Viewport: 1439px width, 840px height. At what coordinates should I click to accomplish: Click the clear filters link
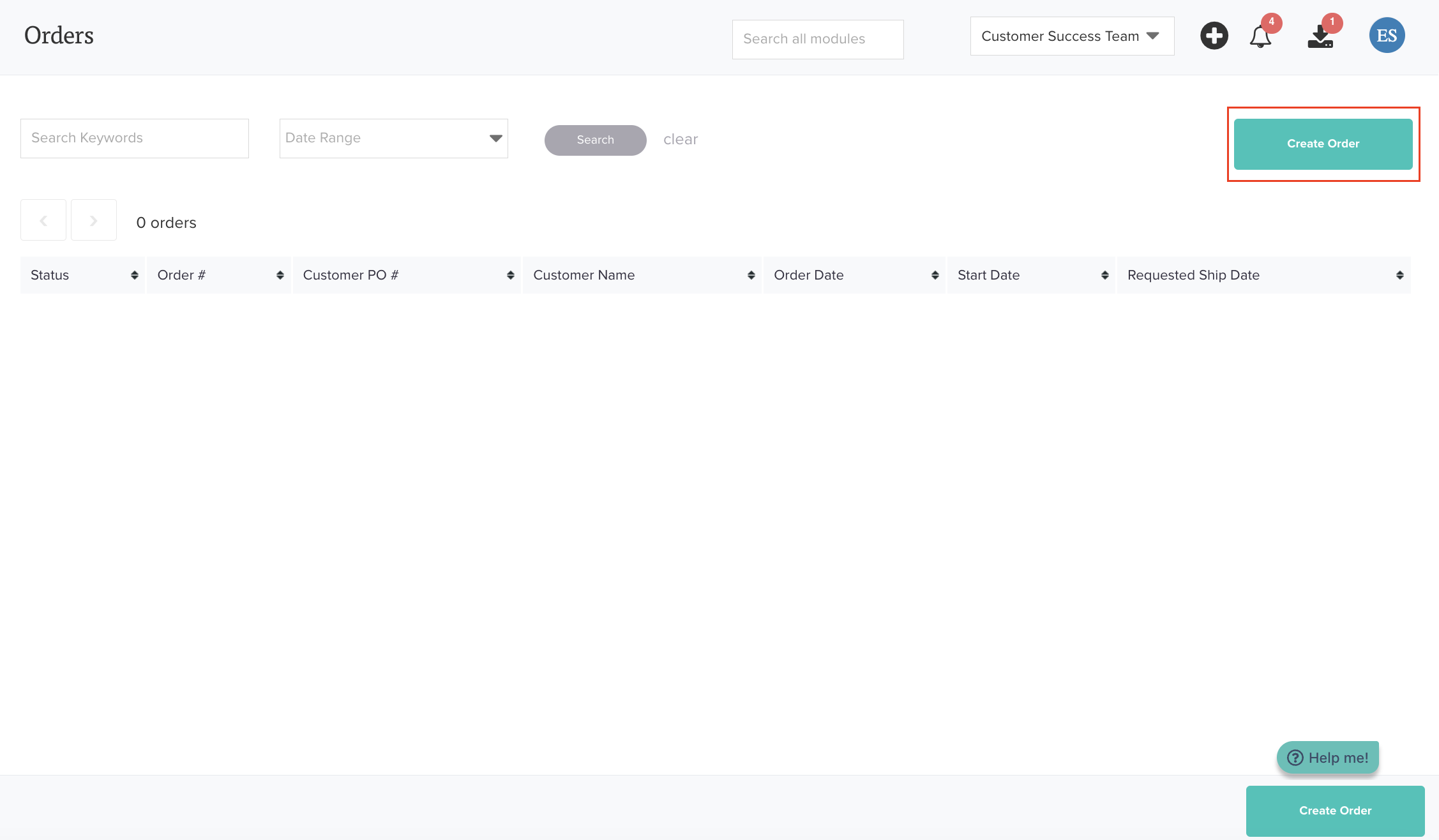click(680, 139)
